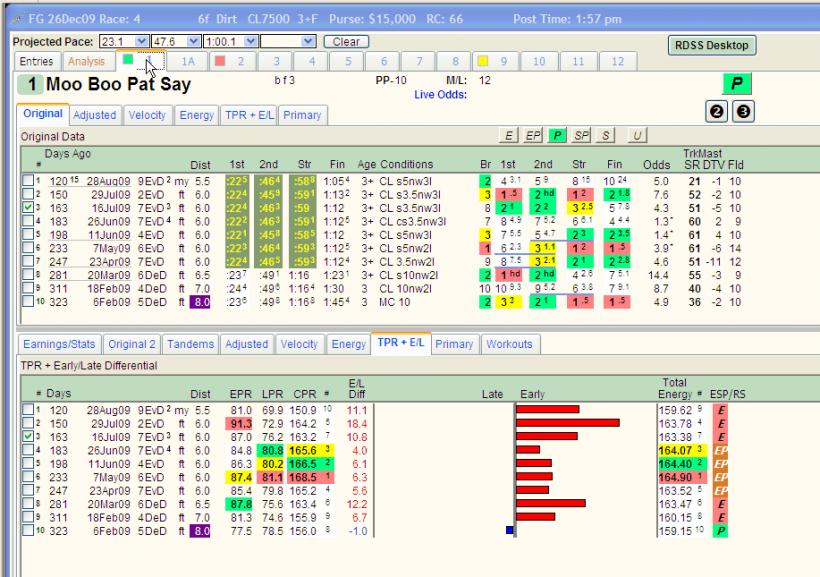This screenshot has height=577, width=820.
Task: Switch upper panel to Adjusted tab
Action: pyautogui.click(x=95, y=115)
